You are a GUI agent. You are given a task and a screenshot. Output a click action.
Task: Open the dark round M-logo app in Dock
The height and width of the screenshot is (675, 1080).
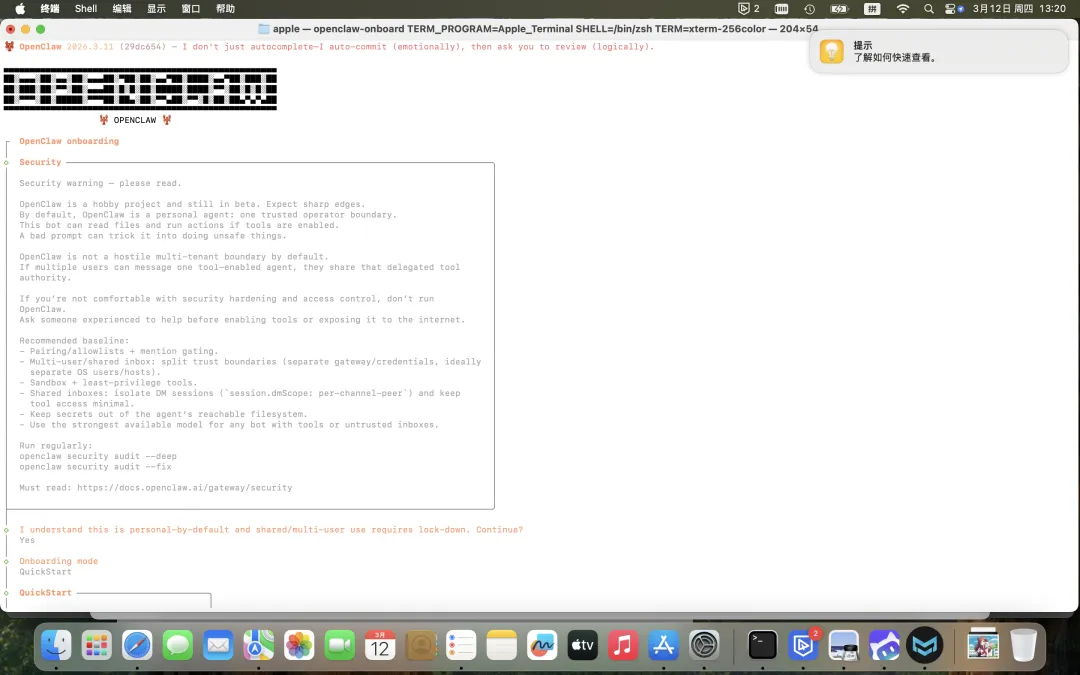pyautogui.click(x=924, y=645)
